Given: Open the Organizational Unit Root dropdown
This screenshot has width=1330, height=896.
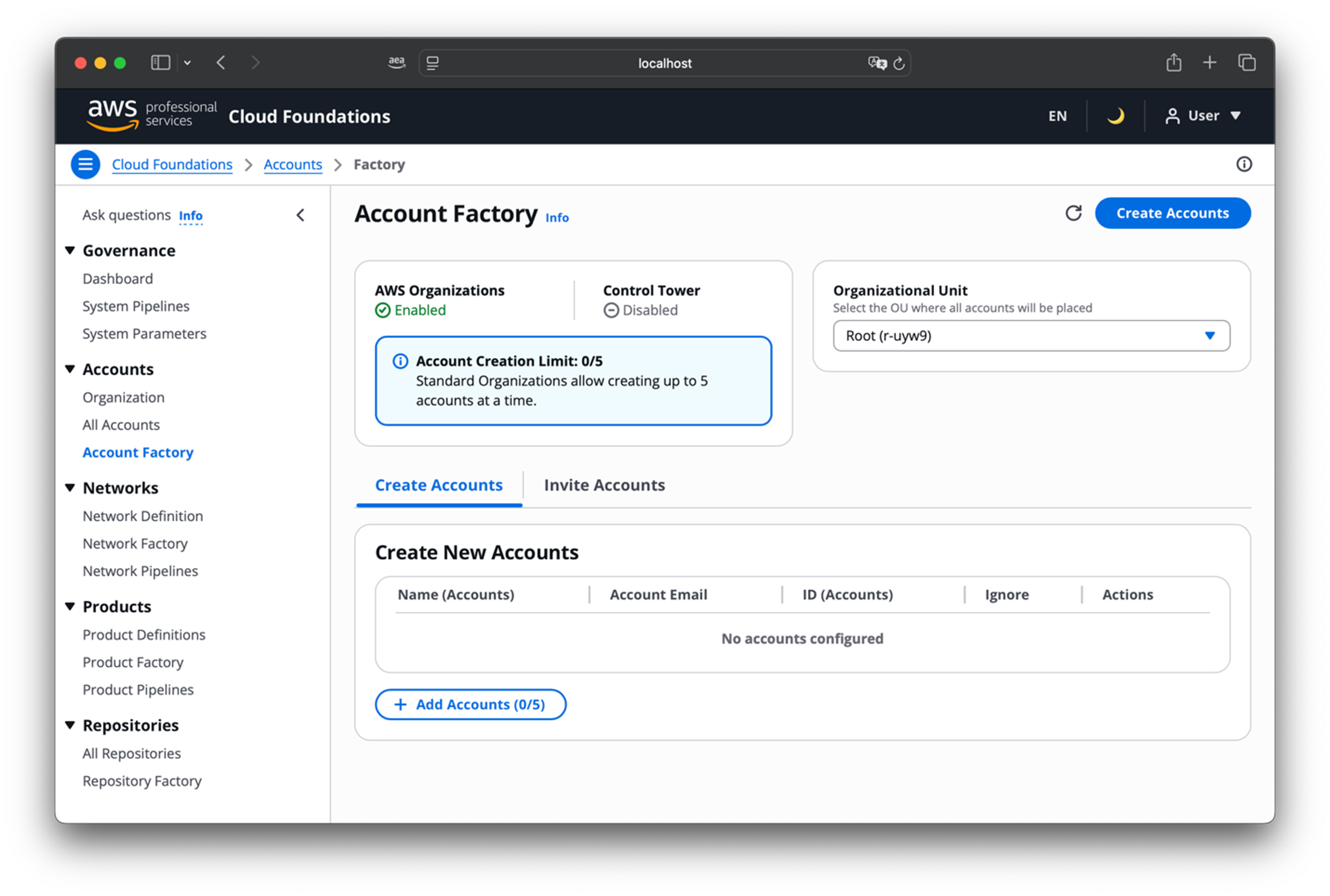Looking at the screenshot, I should click(1031, 336).
